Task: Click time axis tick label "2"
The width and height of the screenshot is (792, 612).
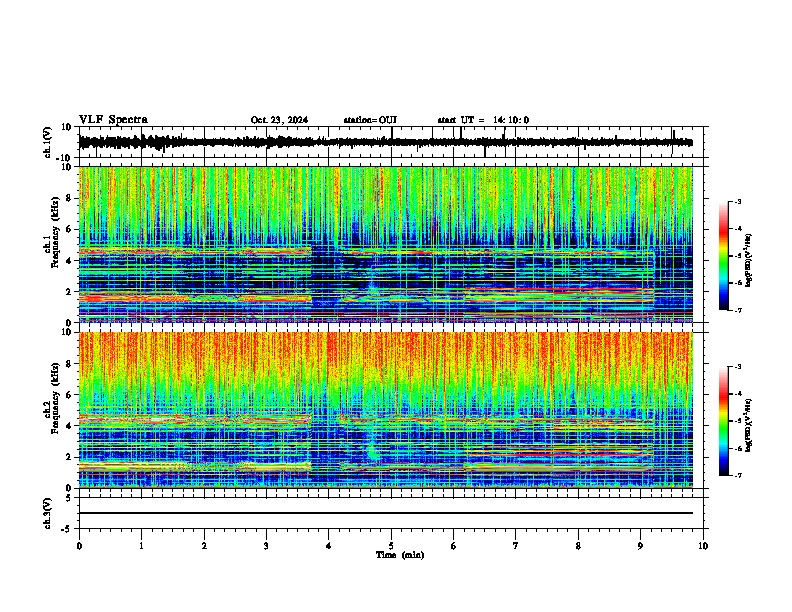Action: point(204,546)
